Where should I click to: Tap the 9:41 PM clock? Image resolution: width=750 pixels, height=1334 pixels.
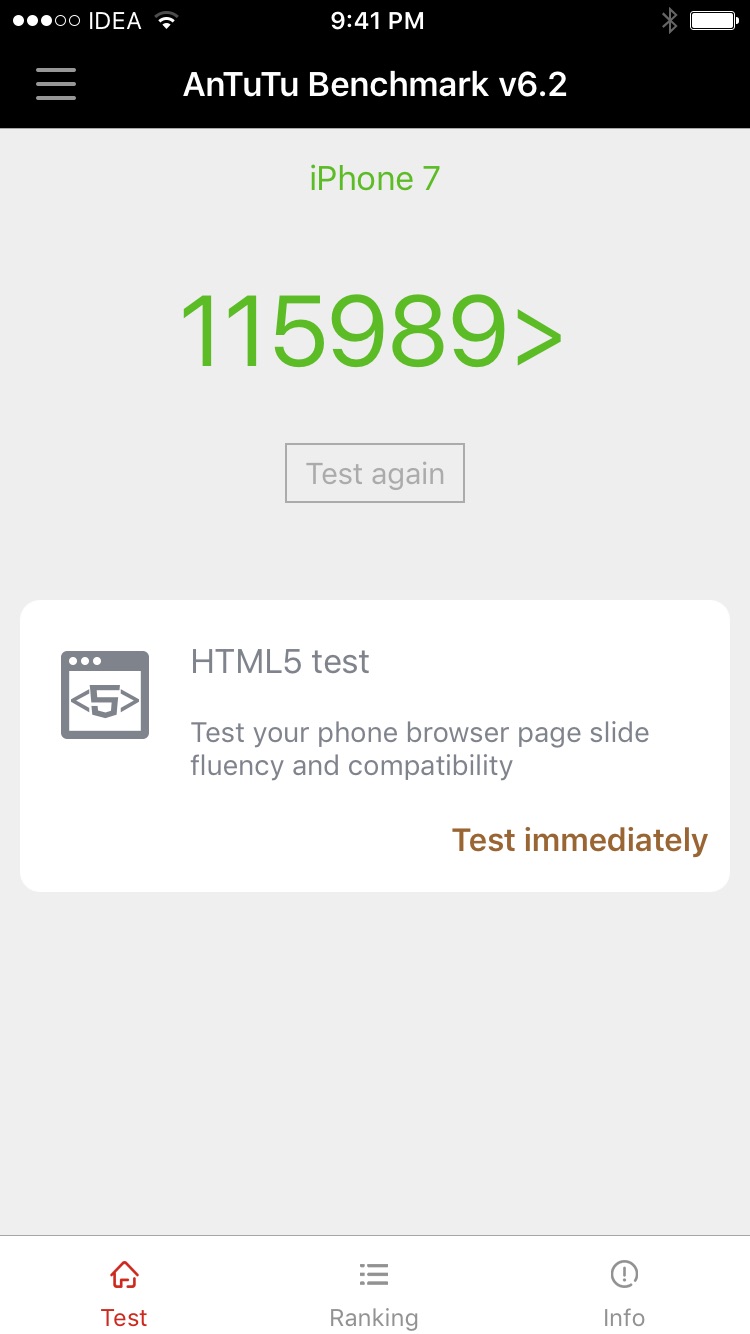click(x=377, y=20)
